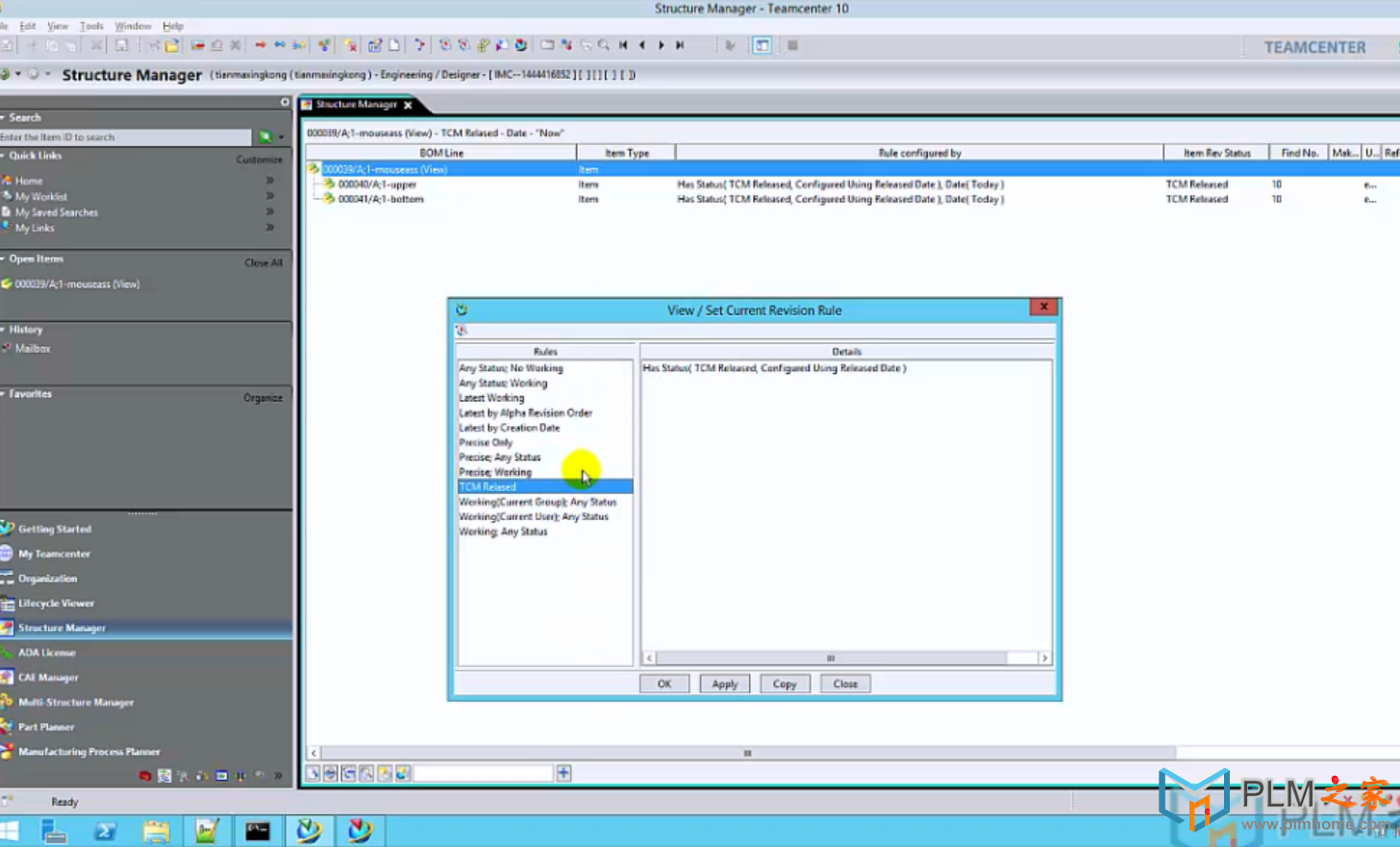Screen dimensions: 1400x847
Task: Open the Edit menu
Action: 28,26
